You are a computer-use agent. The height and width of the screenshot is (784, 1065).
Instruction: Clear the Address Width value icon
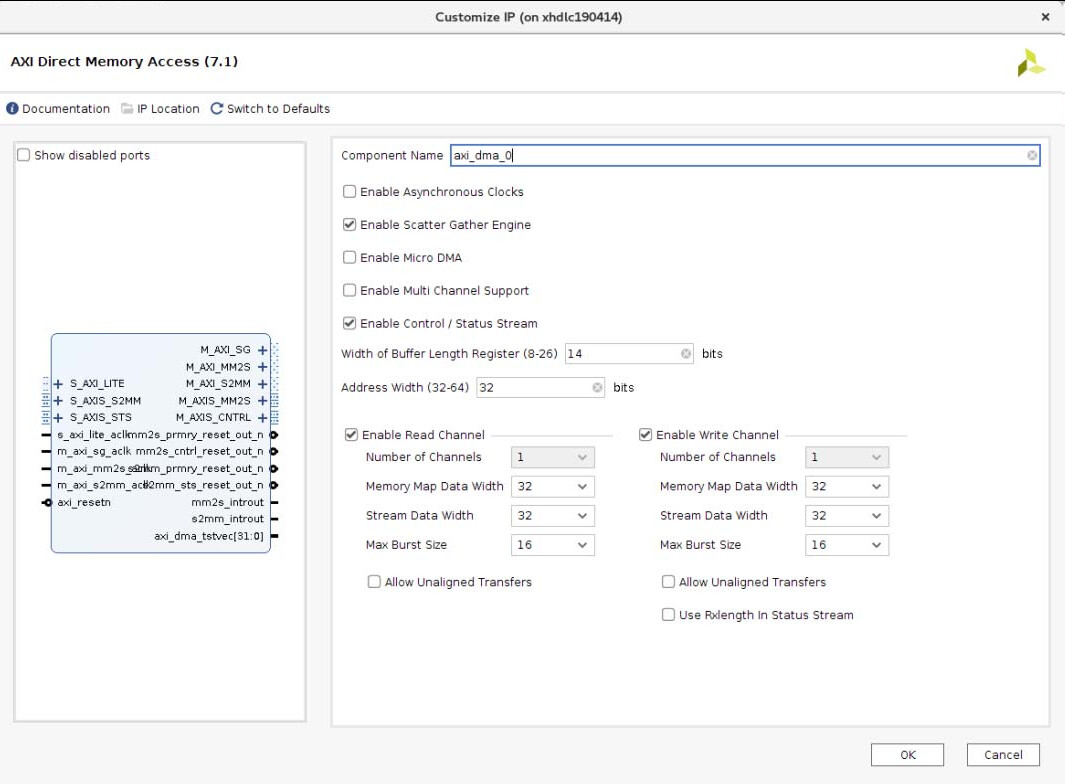[597, 388]
